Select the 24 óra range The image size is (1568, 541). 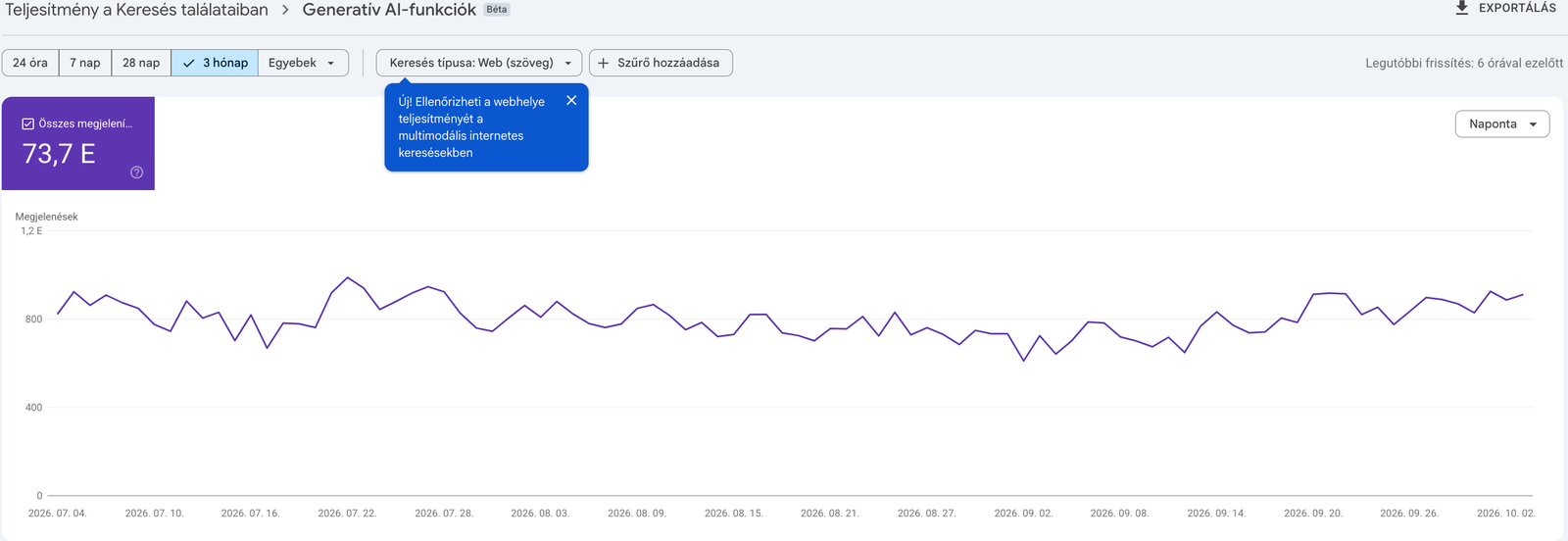pos(30,63)
